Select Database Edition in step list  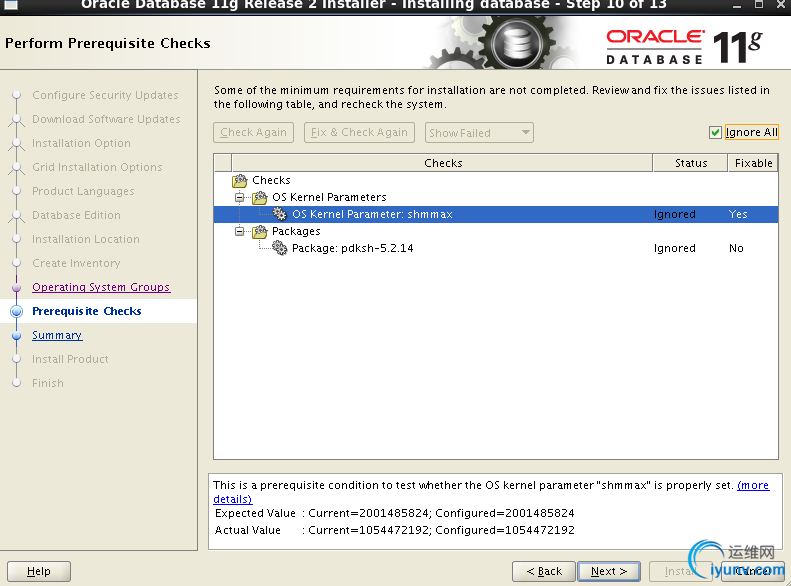pyautogui.click(x=76, y=215)
